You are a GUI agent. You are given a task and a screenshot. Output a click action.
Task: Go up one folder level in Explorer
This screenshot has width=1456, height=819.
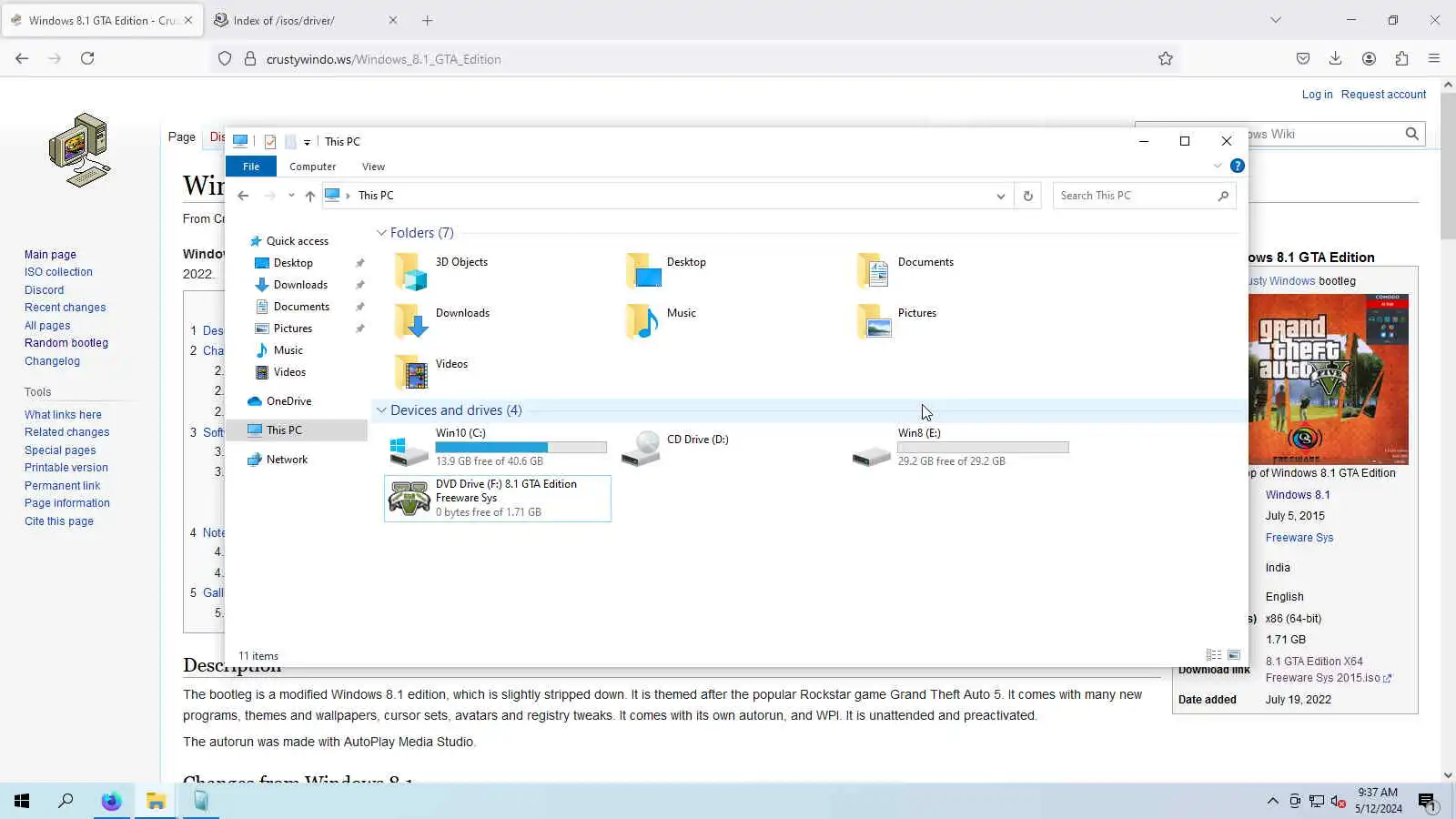tap(310, 196)
